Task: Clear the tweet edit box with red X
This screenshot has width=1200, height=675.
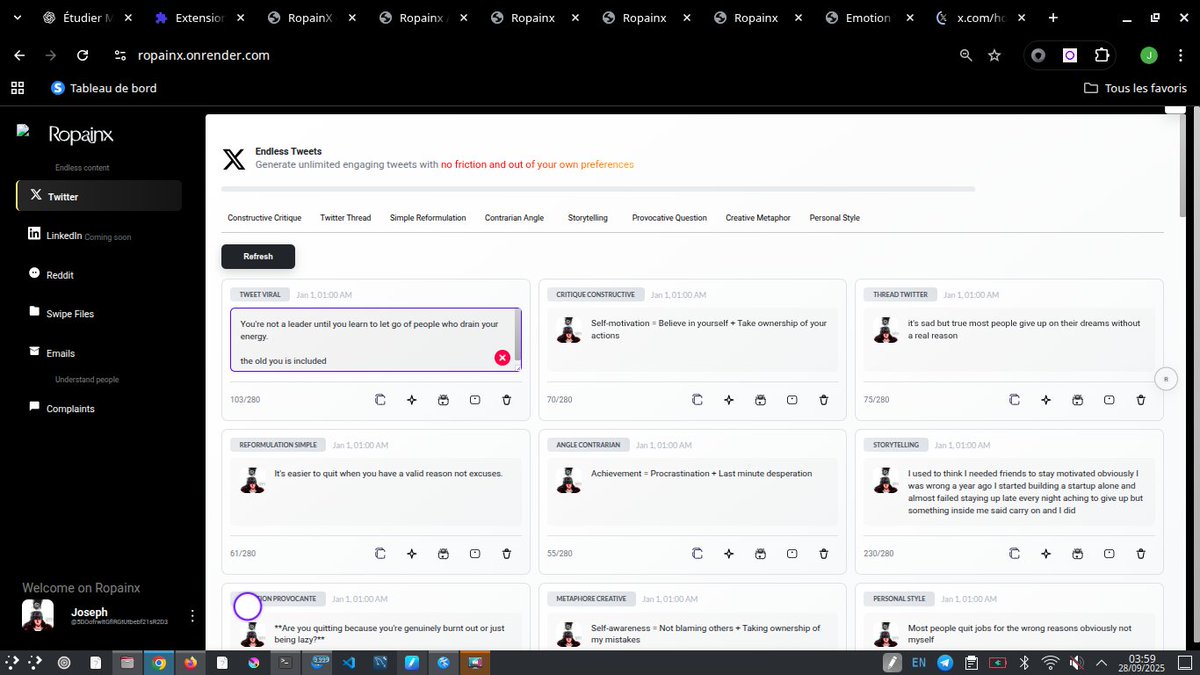Action: (502, 358)
